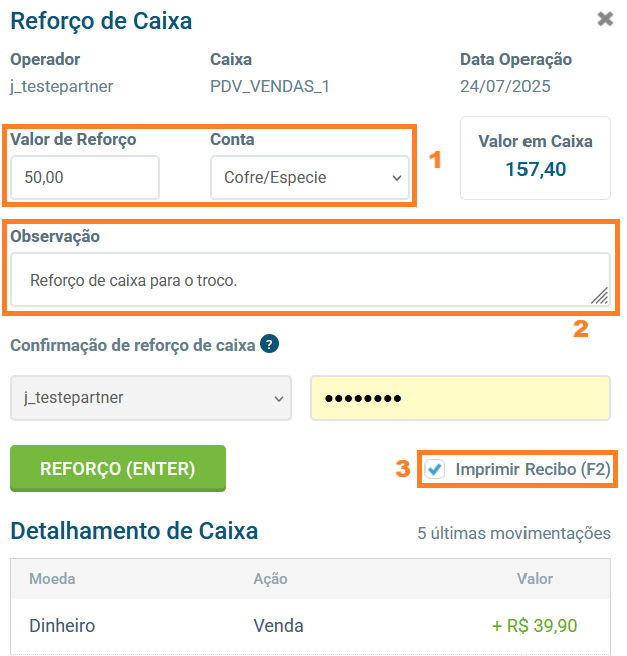Click the Valor em Caixa 157,40 box
Image resolution: width=627 pixels, height=656 pixels.
pyautogui.click(x=535, y=158)
